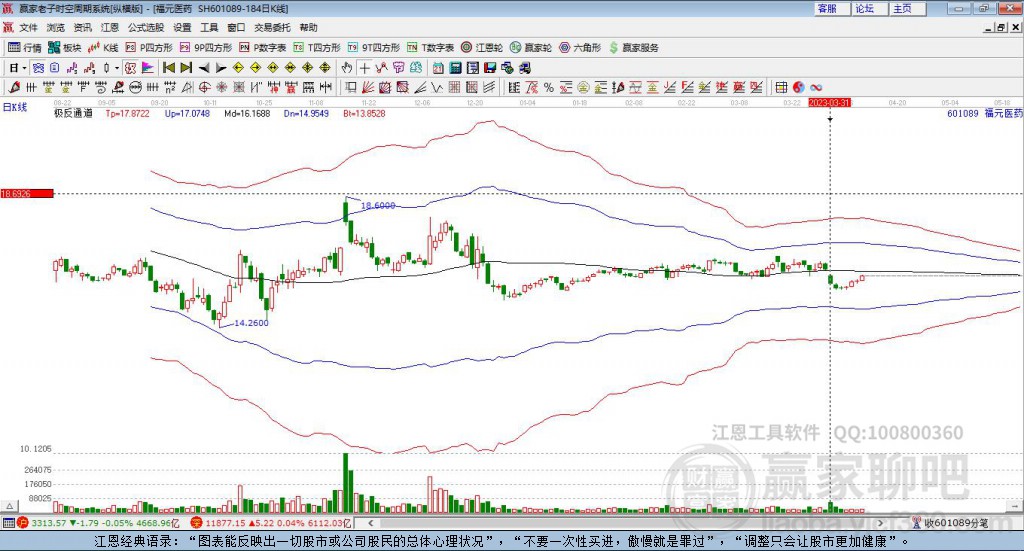
Task: Click the 客服 customer service button
Action: point(832,8)
